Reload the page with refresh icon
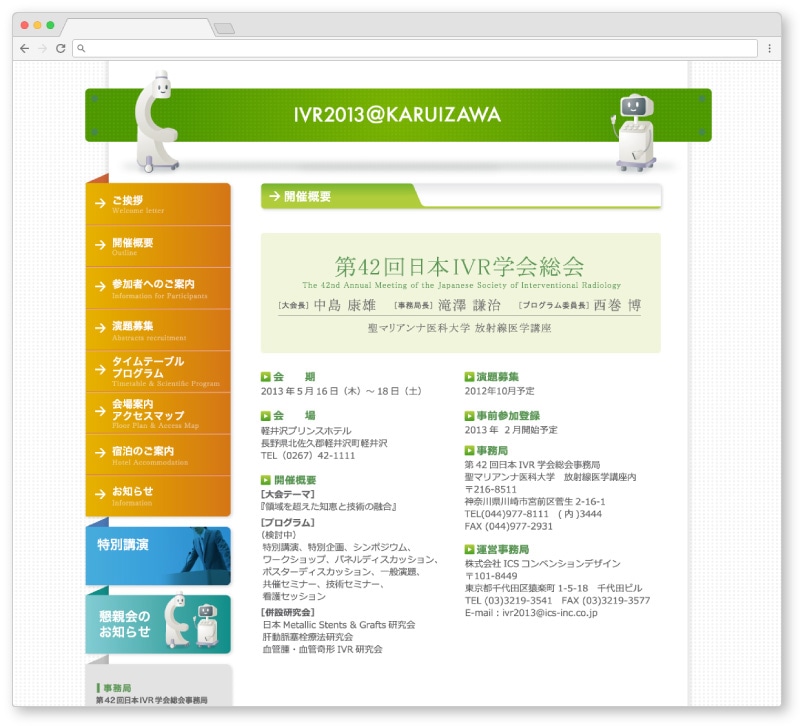Image resolution: width=800 pixels, height=726 pixels. (x=60, y=48)
